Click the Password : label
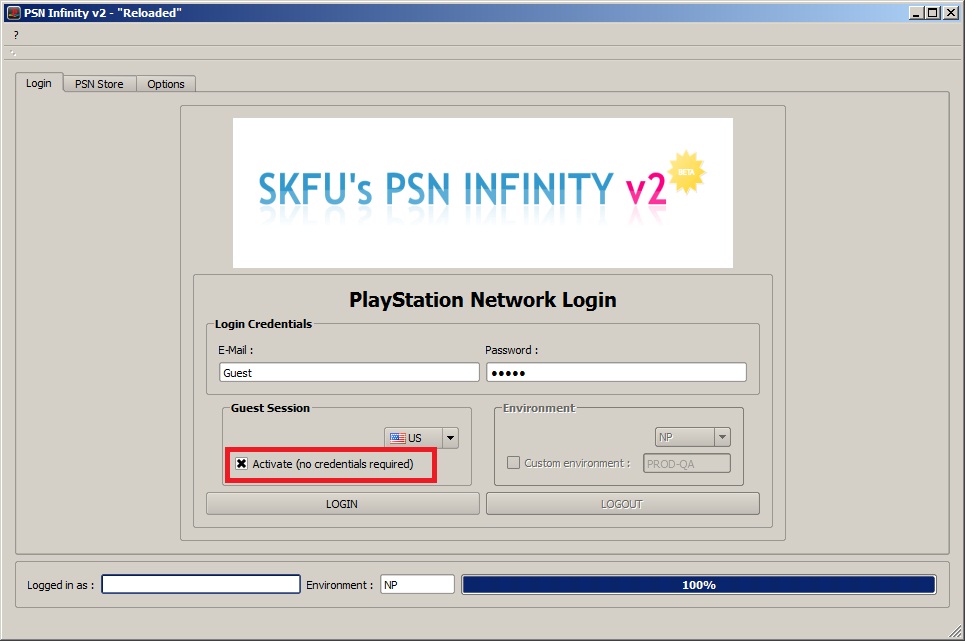 tap(511, 350)
